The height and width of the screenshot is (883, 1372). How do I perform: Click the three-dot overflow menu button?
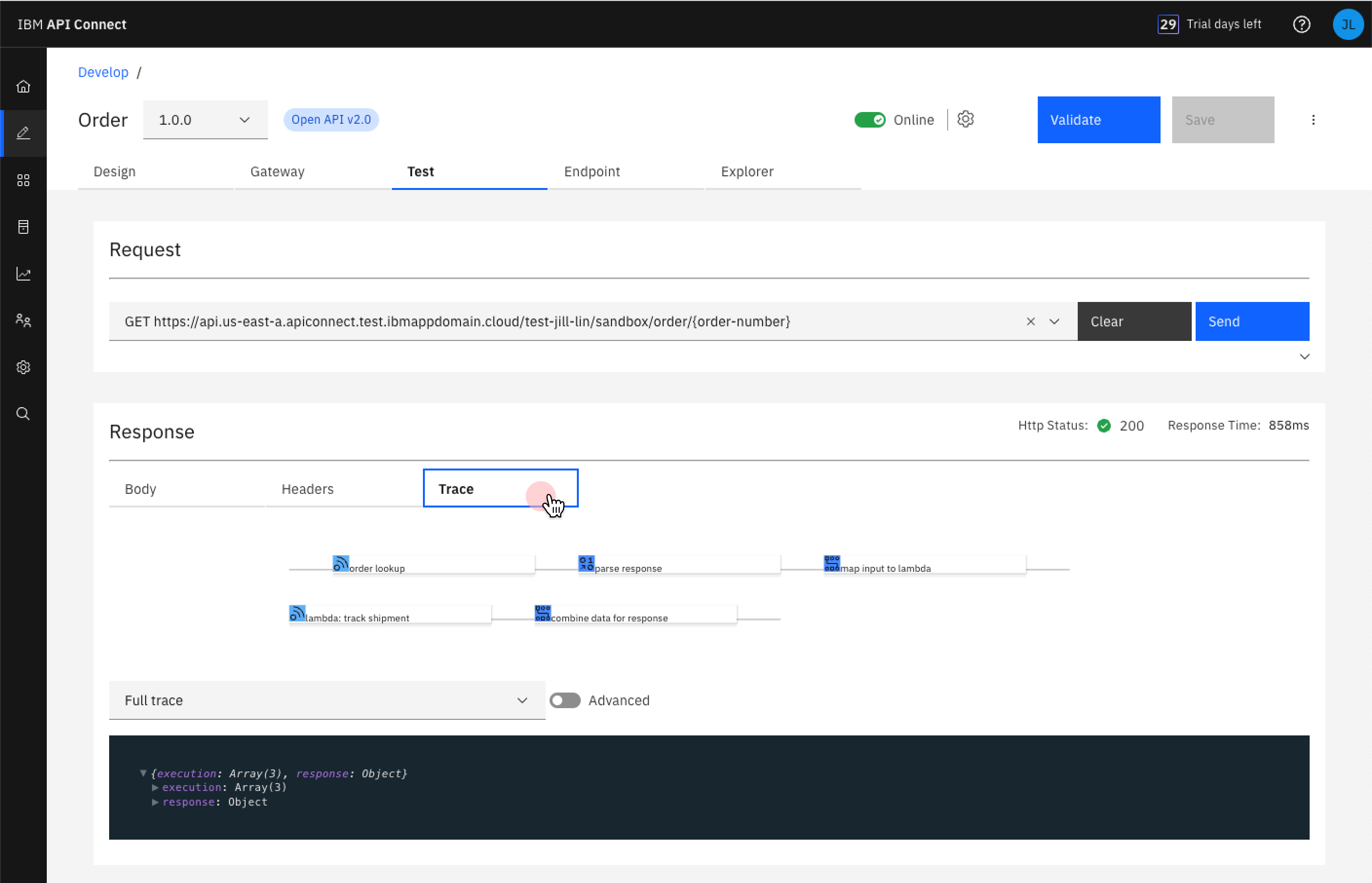[1313, 120]
